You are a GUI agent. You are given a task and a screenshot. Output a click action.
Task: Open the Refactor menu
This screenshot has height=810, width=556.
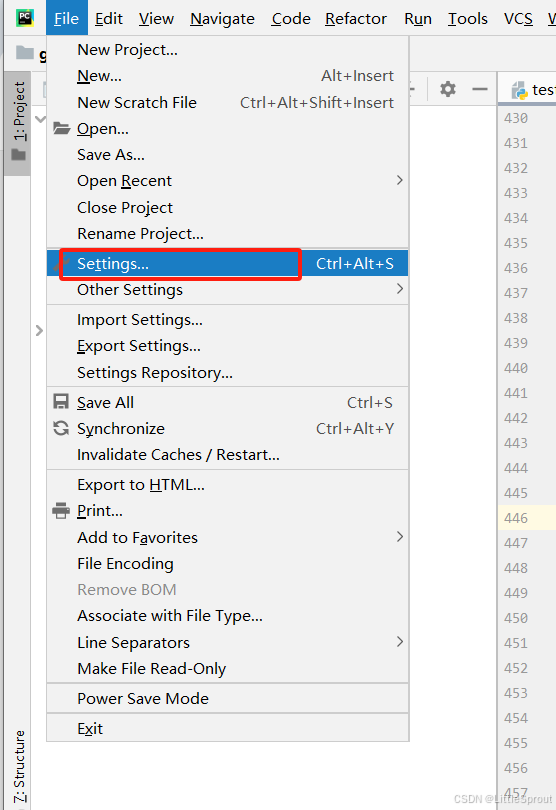click(356, 19)
